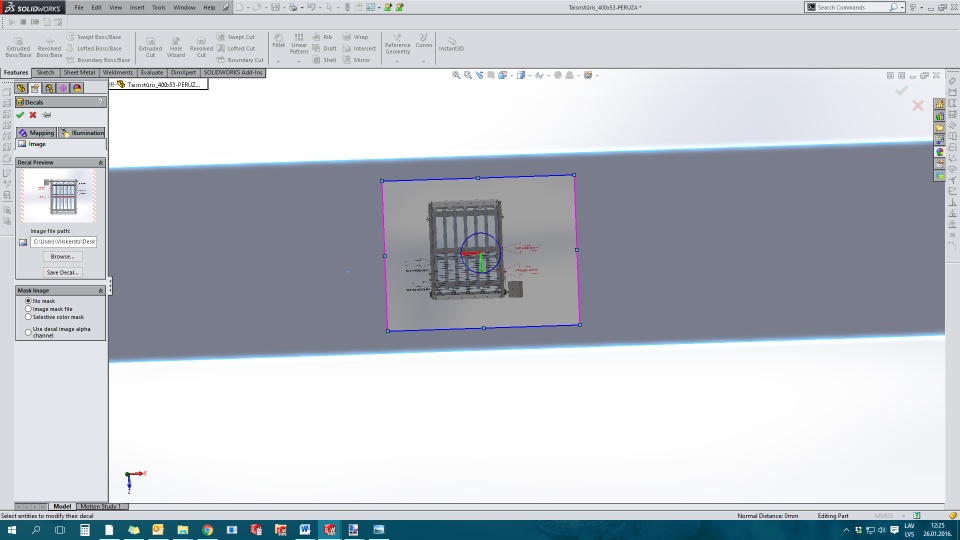The height and width of the screenshot is (540, 960).
Task: Open the FeatureManager design tree tab
Action: (x=21, y=88)
